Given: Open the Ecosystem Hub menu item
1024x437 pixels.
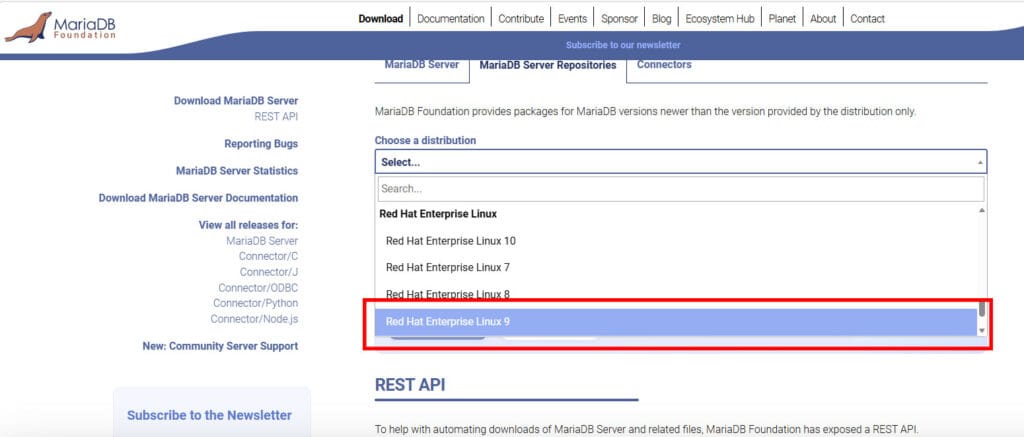Looking at the screenshot, I should 720,19.
